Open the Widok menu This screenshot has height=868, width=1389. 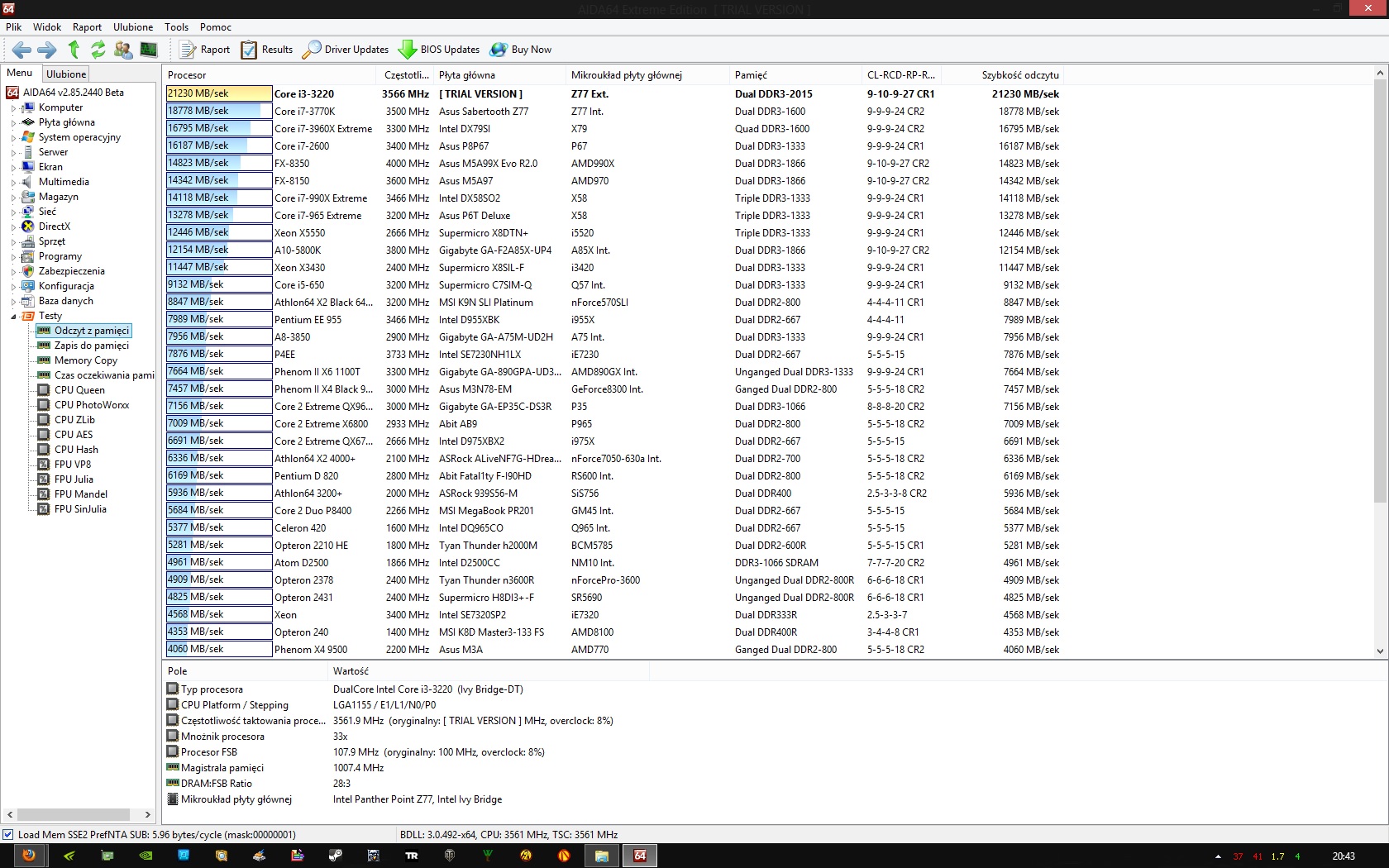[x=47, y=27]
